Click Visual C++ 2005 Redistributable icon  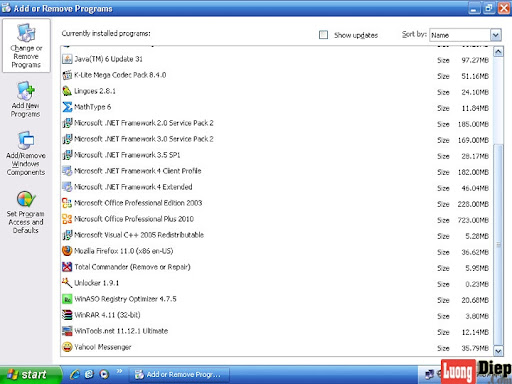click(67, 235)
